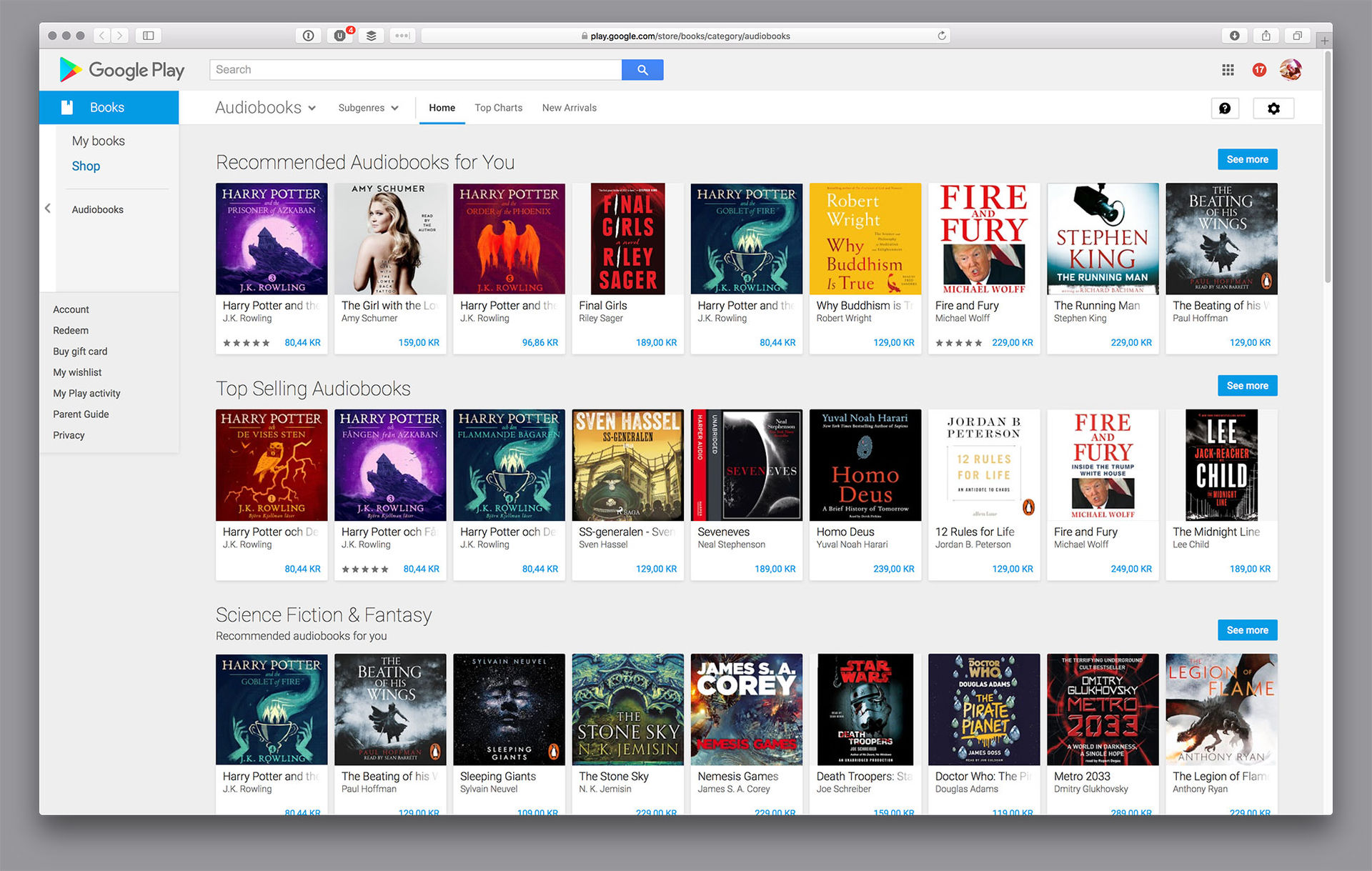Open Sleeping Giants cover
The image size is (1372, 871).
[x=509, y=710]
